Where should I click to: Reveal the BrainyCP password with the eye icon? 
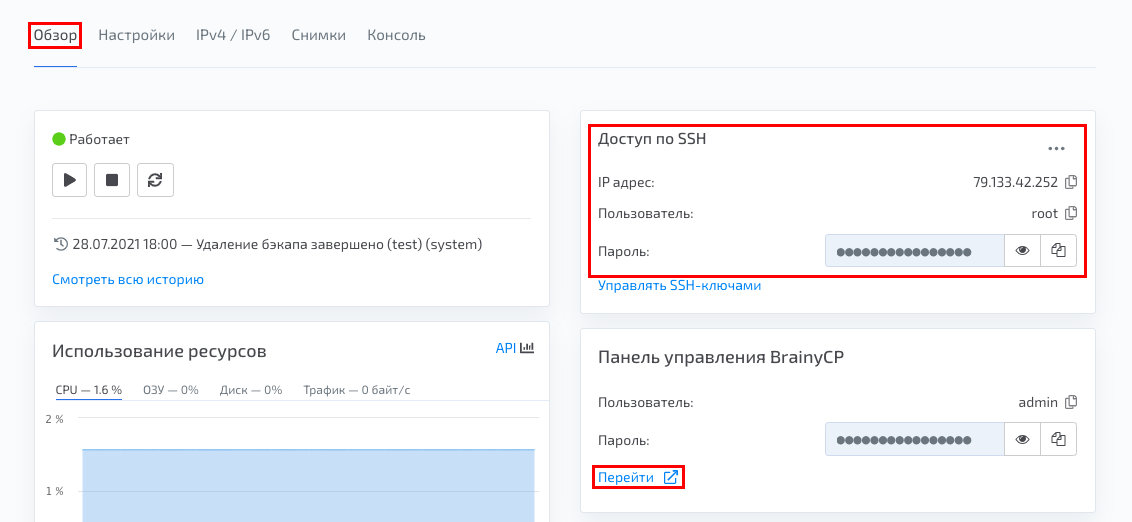(1022, 439)
